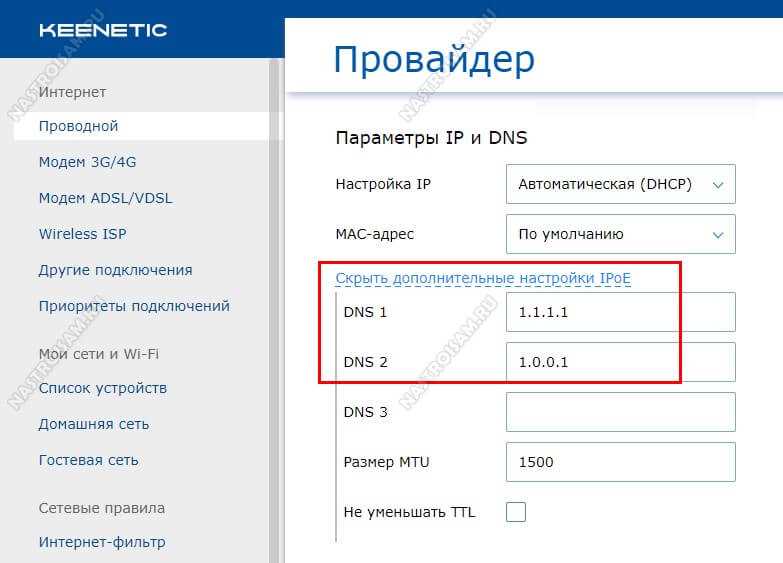Click arrow of Автоматическая (DHCP) dropdown
This screenshot has width=783, height=563.
[x=718, y=185]
